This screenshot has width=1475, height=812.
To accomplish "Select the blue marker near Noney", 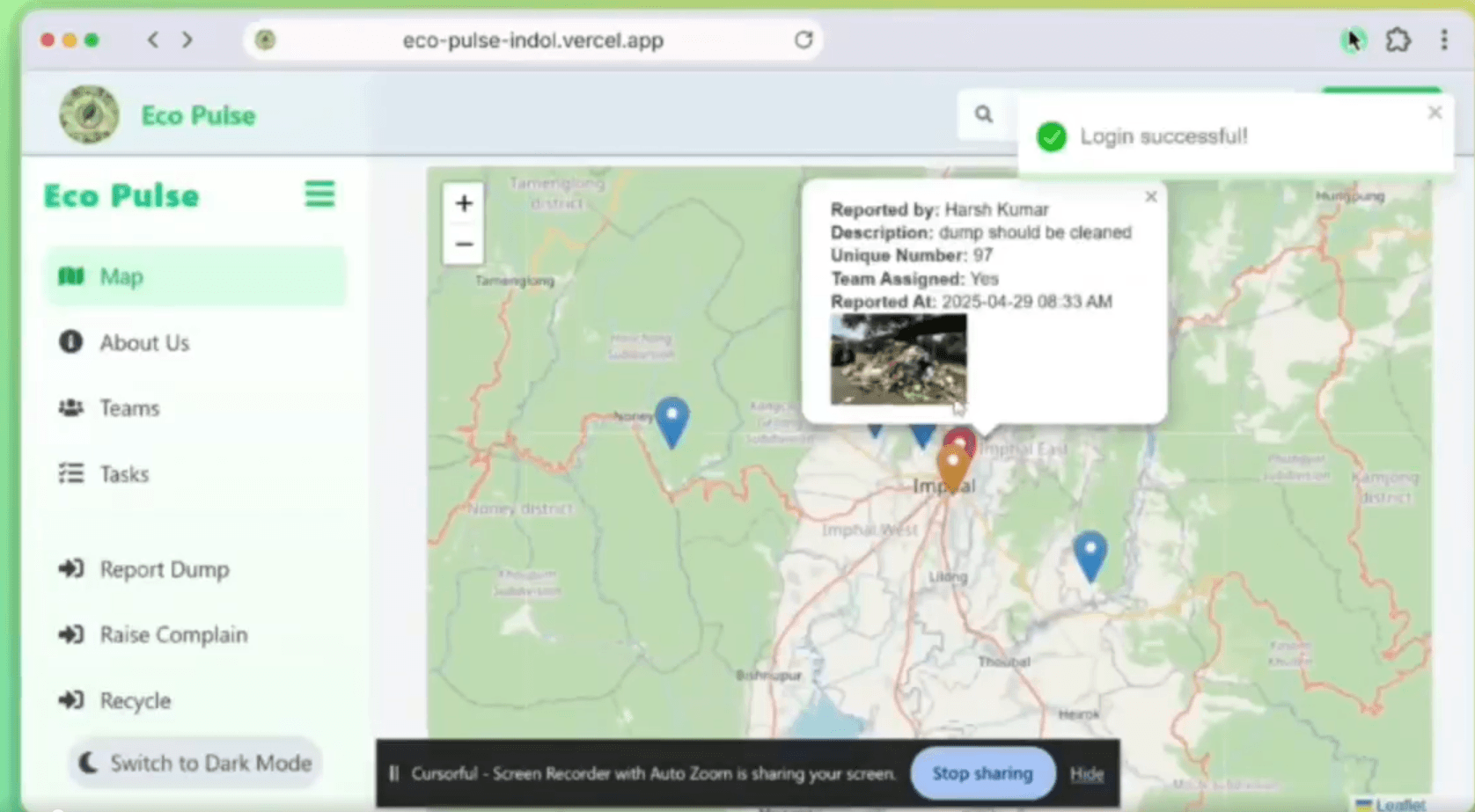I will click(x=672, y=420).
